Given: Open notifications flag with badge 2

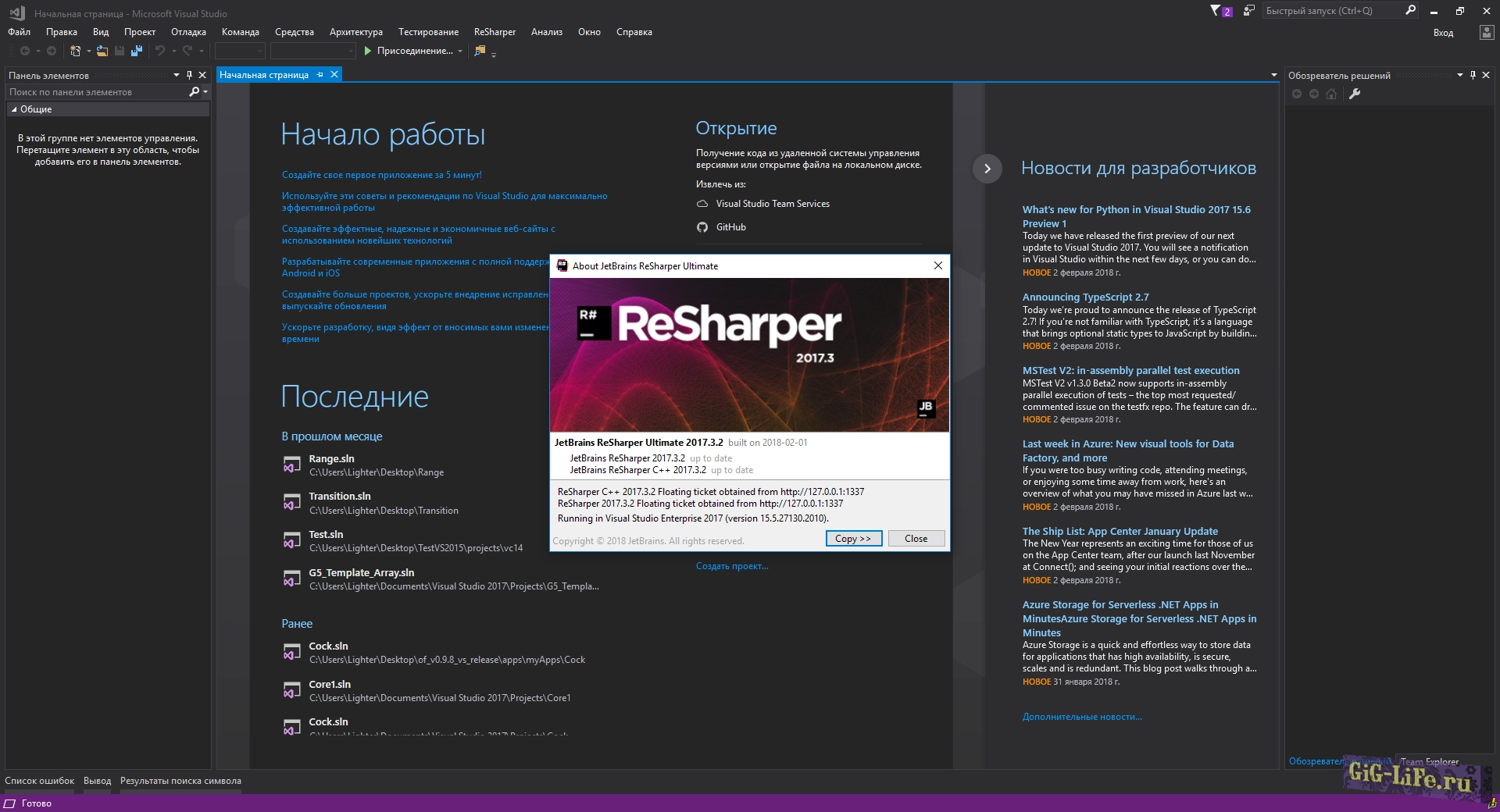Looking at the screenshot, I should click(x=1220, y=11).
